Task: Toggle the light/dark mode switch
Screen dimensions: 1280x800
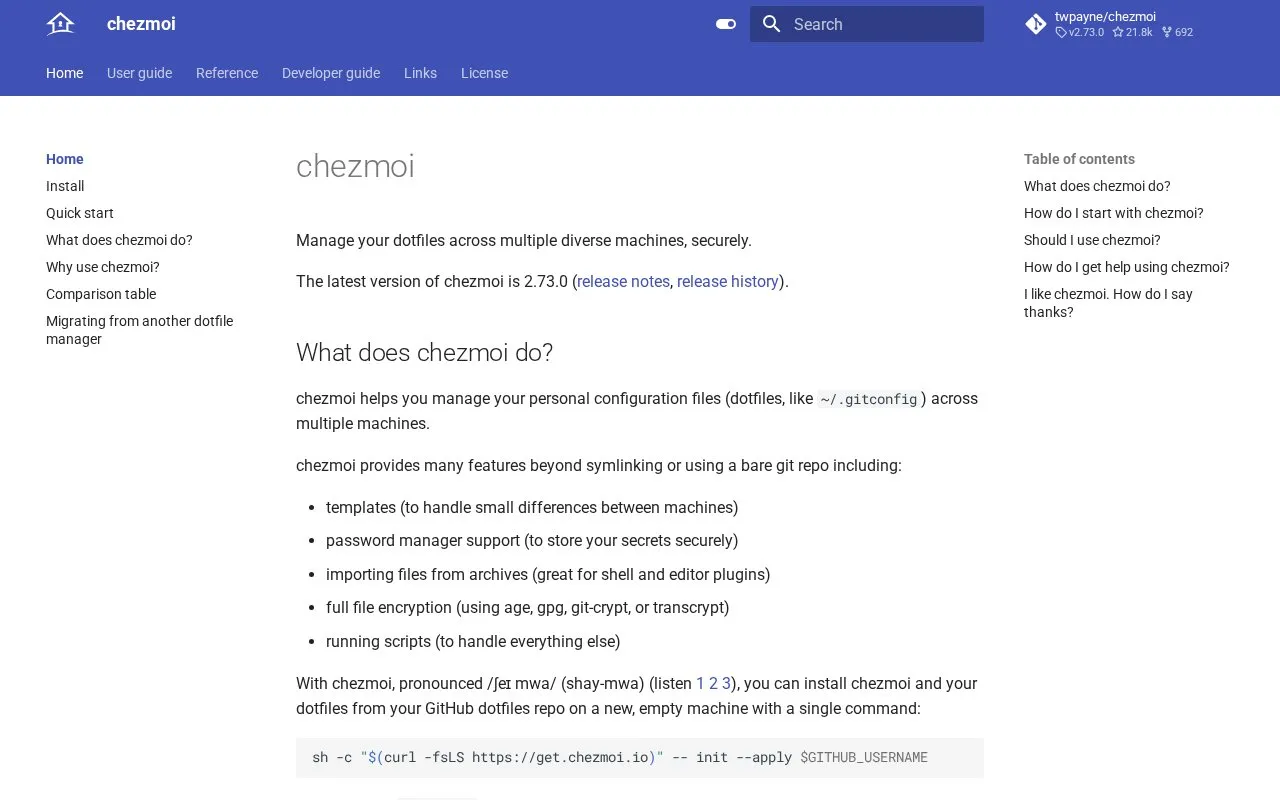Action: point(726,24)
